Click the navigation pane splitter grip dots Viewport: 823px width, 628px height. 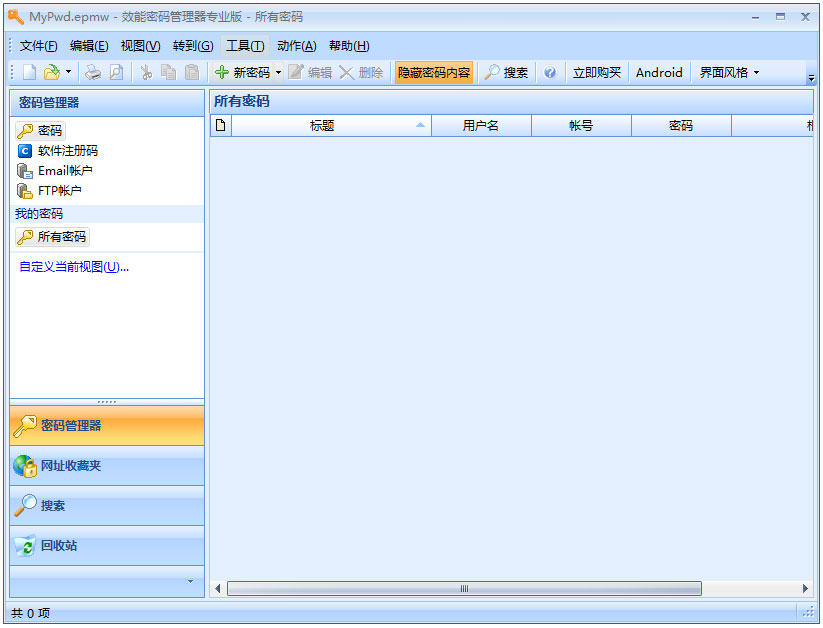coord(107,402)
